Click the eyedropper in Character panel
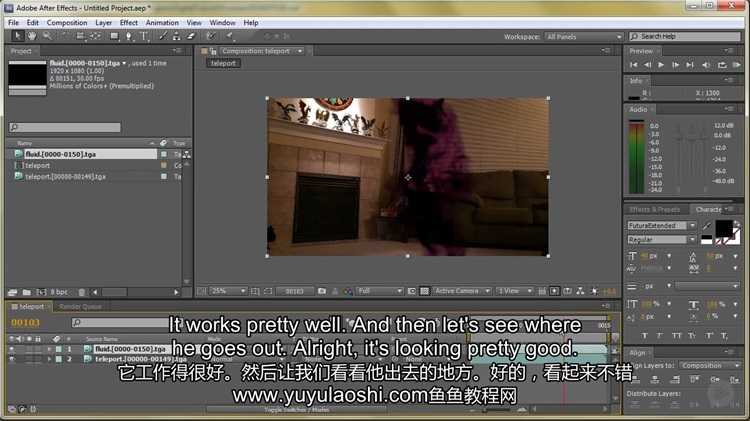This screenshot has height=421, width=750. click(x=707, y=225)
